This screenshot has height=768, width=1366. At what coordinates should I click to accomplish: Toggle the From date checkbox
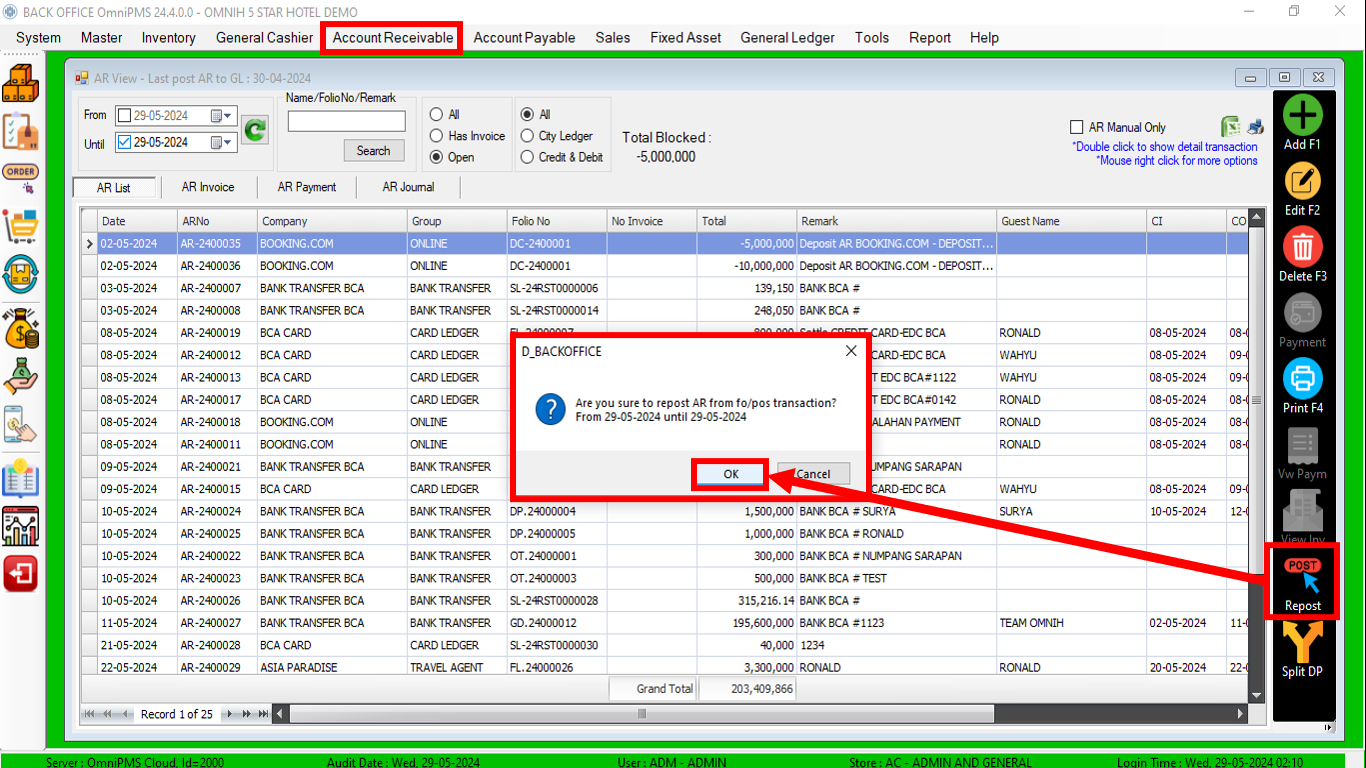pyautogui.click(x=123, y=116)
